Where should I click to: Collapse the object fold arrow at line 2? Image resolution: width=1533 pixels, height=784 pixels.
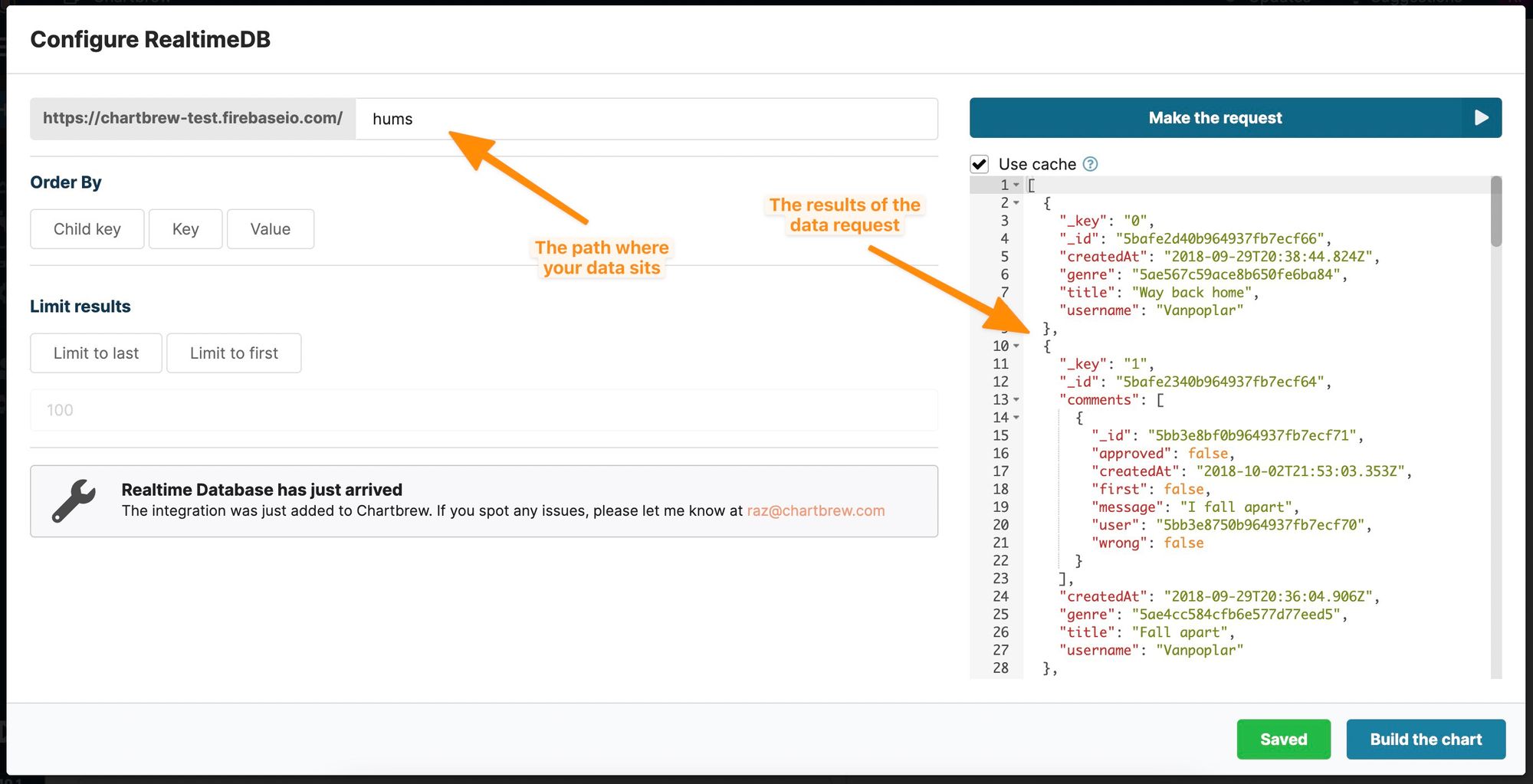tap(1016, 203)
